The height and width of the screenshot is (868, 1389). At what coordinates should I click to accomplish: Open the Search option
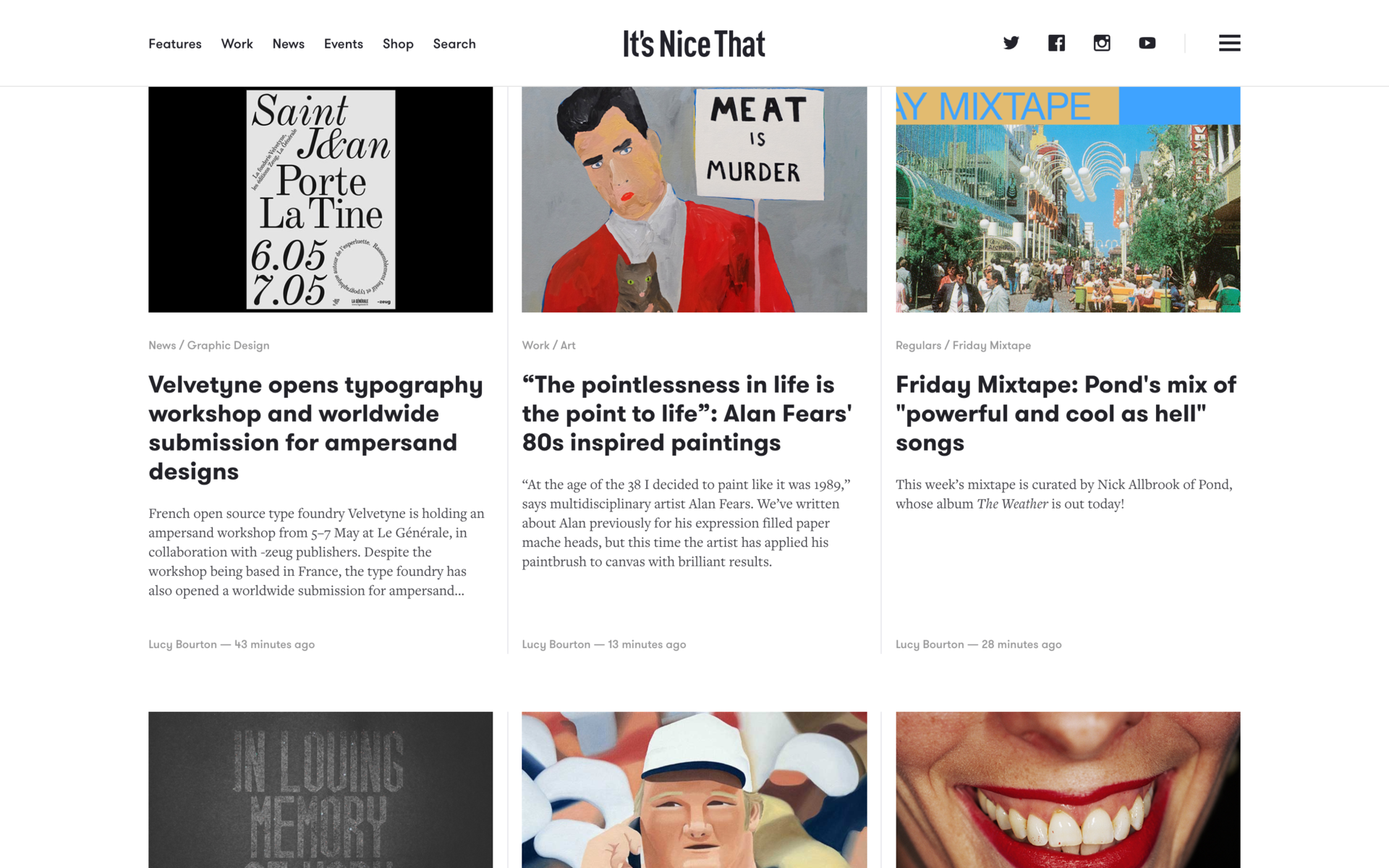454,44
